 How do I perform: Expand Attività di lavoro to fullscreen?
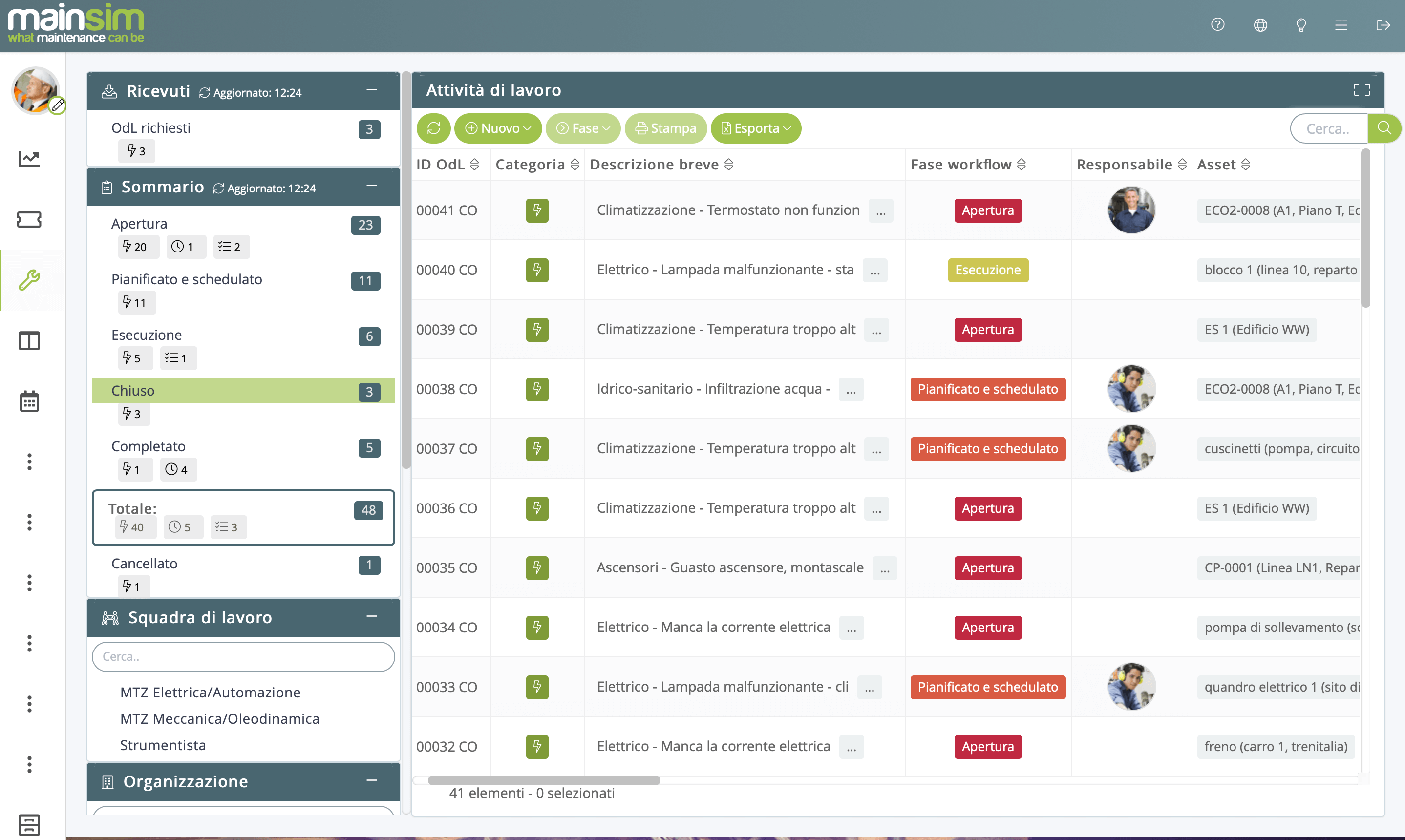click(x=1362, y=90)
